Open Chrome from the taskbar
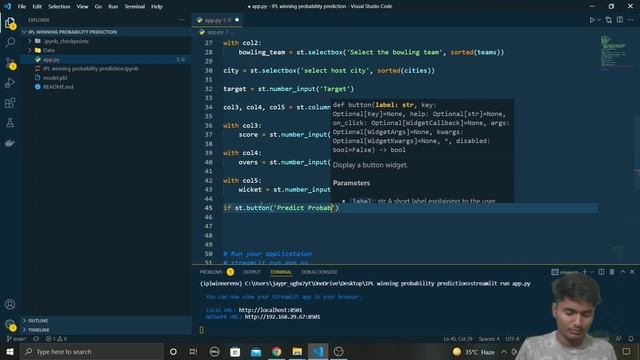640x360 pixels. 276,351
